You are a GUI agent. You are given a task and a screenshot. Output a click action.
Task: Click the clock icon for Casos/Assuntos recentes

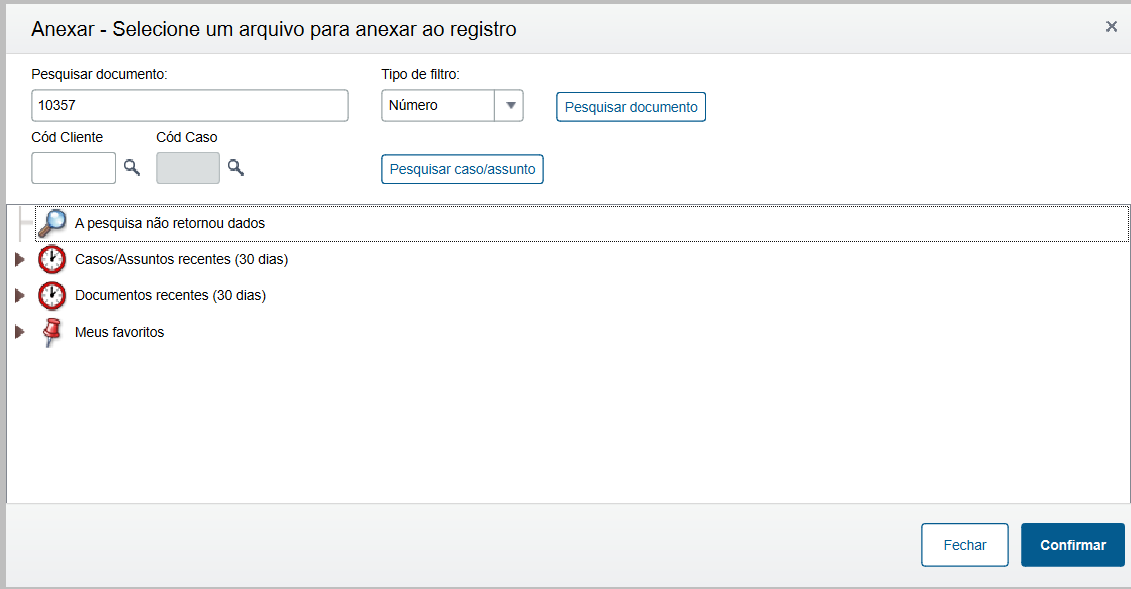[51, 260]
